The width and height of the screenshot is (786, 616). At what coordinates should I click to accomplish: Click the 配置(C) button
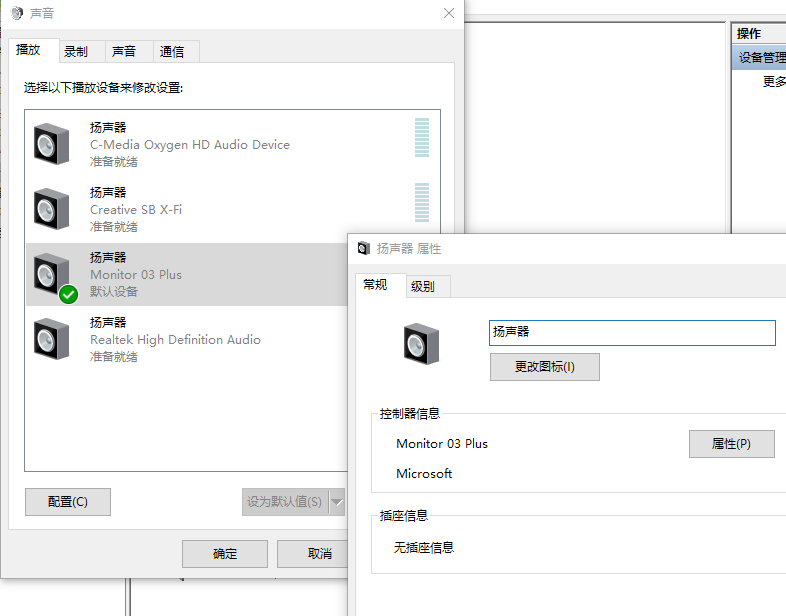click(68, 502)
